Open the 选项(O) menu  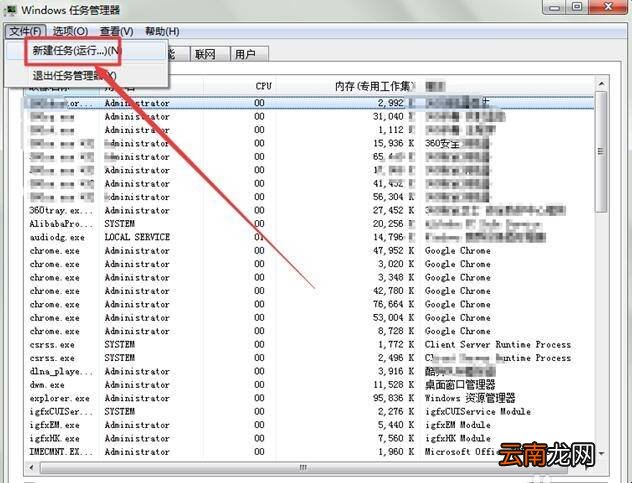click(x=71, y=31)
